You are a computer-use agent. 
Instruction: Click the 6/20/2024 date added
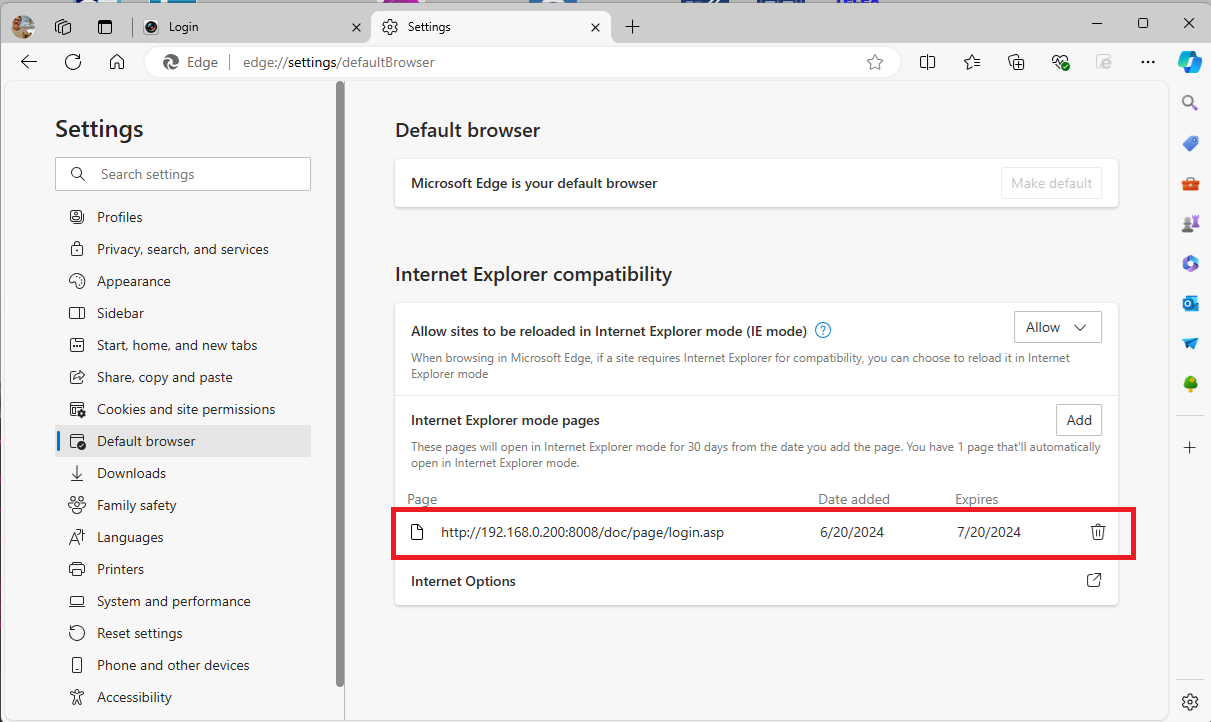click(x=852, y=532)
